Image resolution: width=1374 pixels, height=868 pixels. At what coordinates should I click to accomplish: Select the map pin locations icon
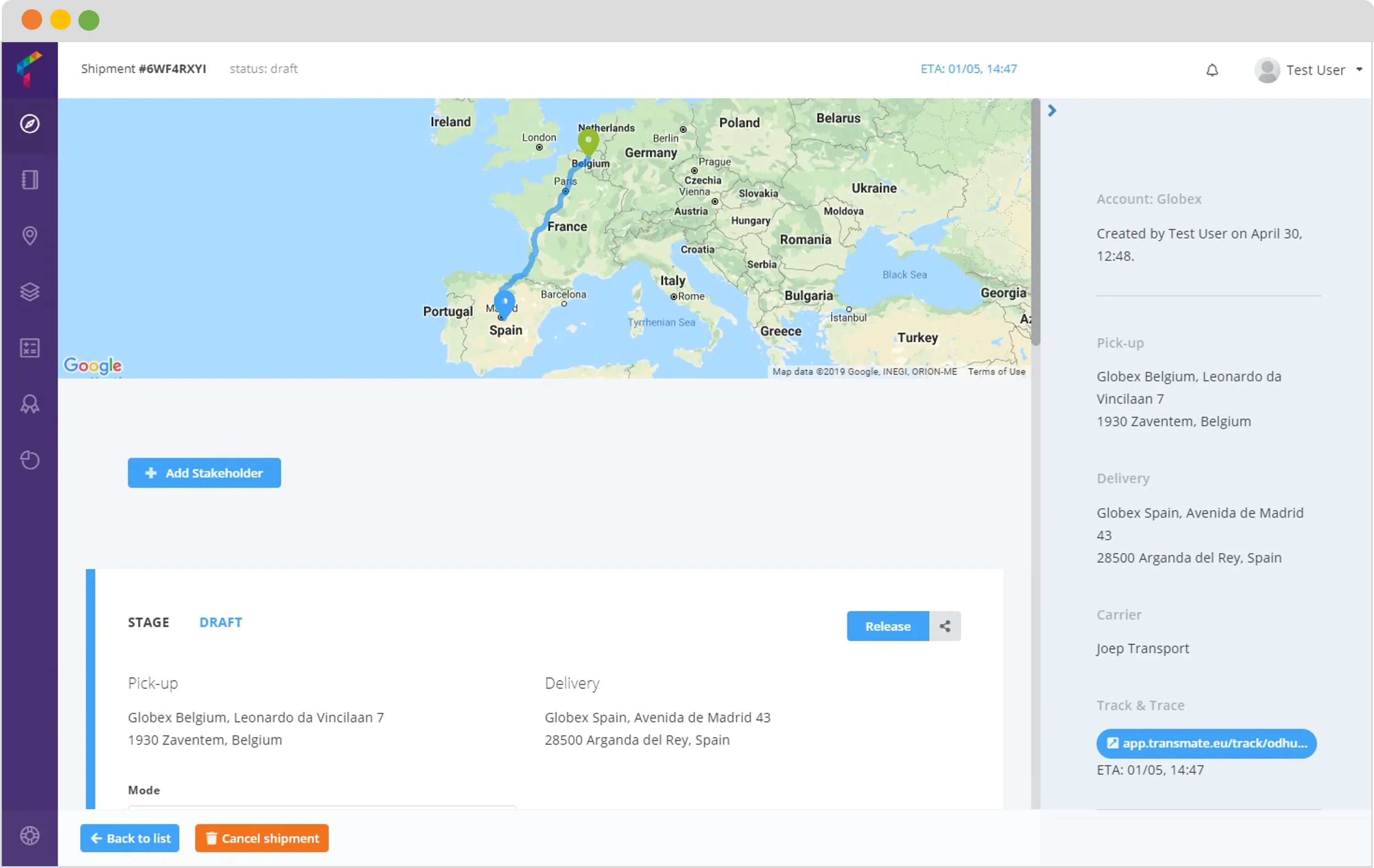coord(30,235)
